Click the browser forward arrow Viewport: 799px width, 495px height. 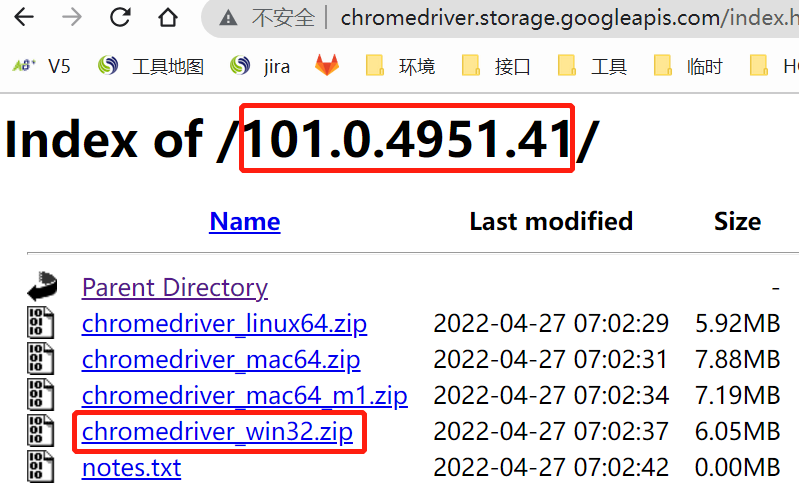(72, 17)
